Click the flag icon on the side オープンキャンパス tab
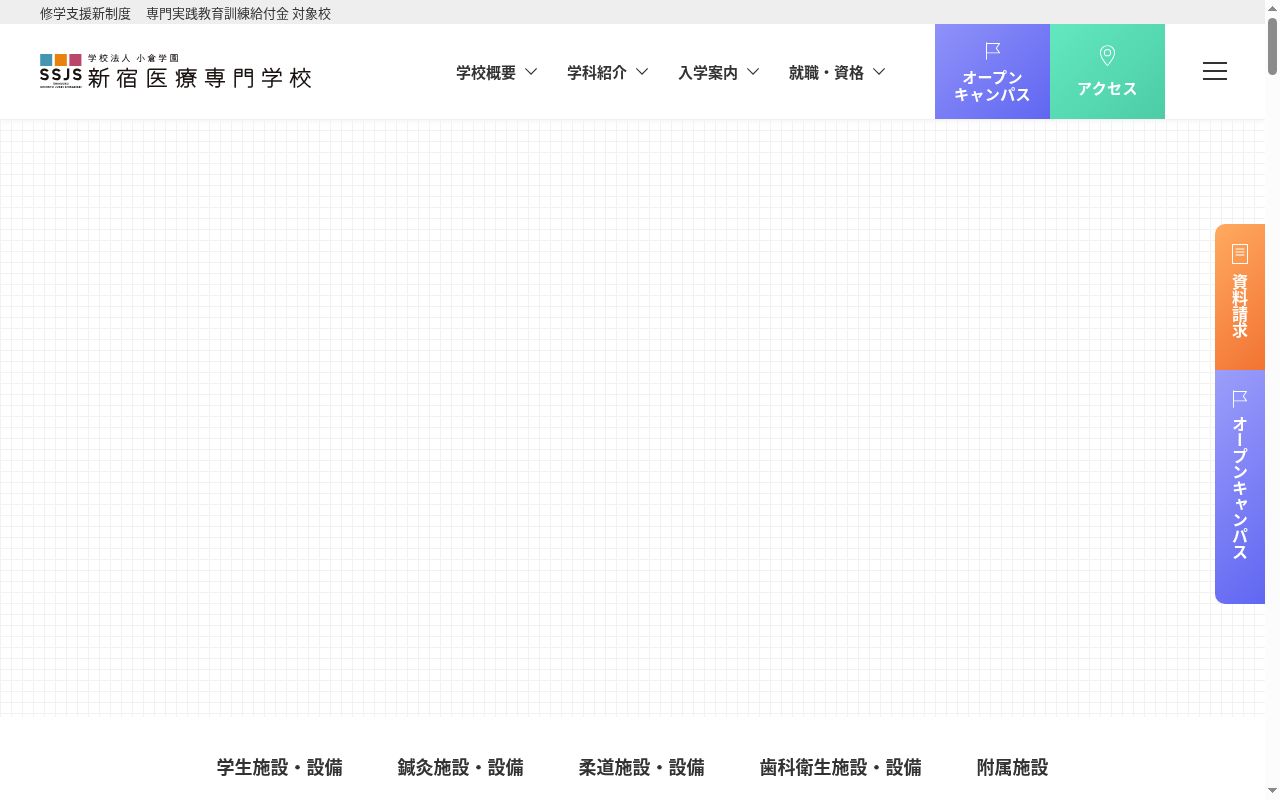Image resolution: width=1280 pixels, height=800 pixels. (1240, 399)
